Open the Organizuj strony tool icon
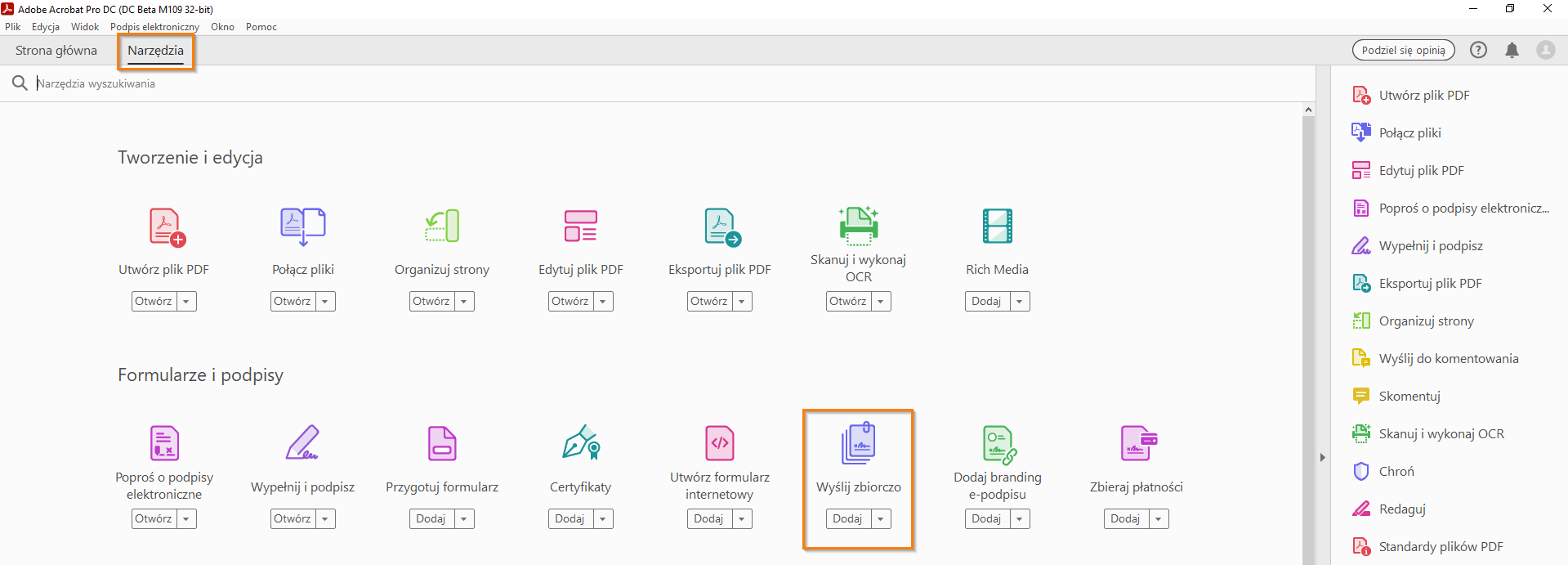The height and width of the screenshot is (565, 1568). (442, 226)
